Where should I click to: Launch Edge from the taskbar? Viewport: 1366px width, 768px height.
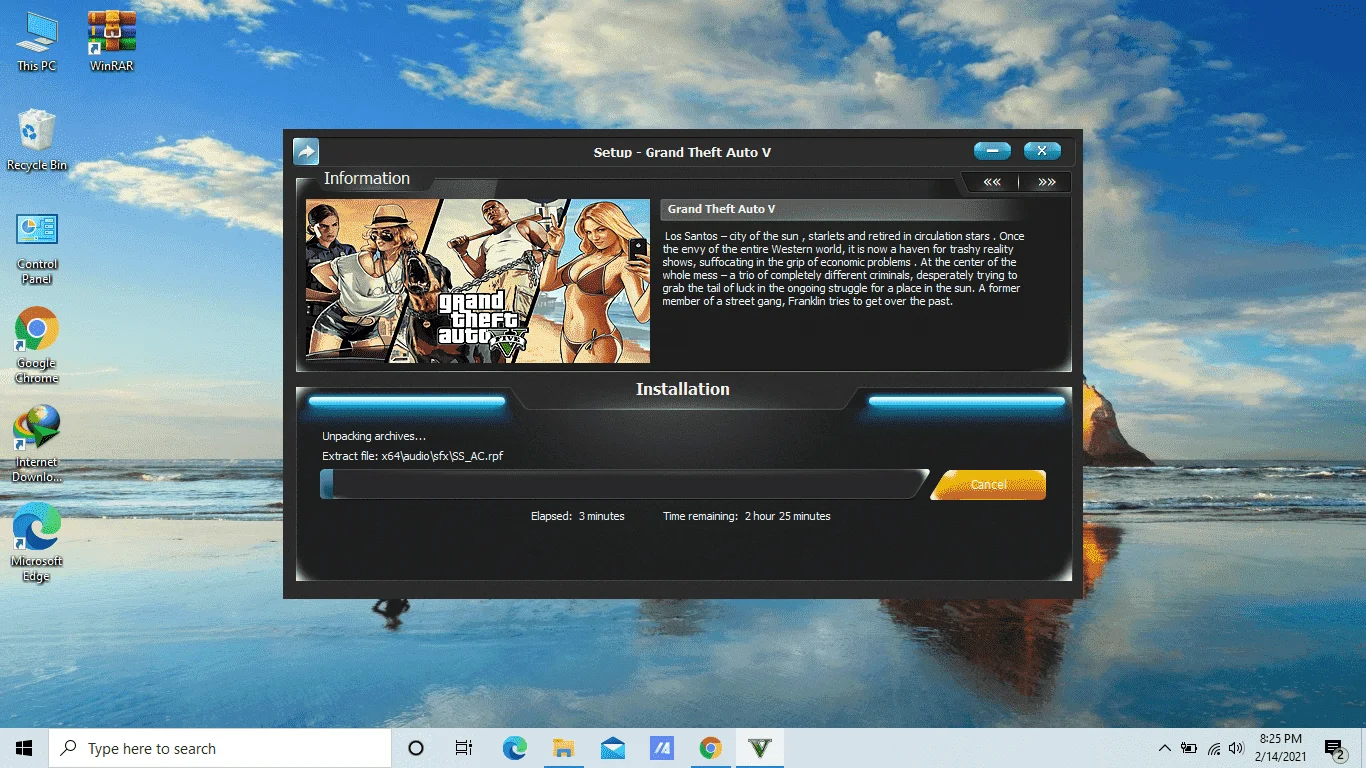click(514, 748)
